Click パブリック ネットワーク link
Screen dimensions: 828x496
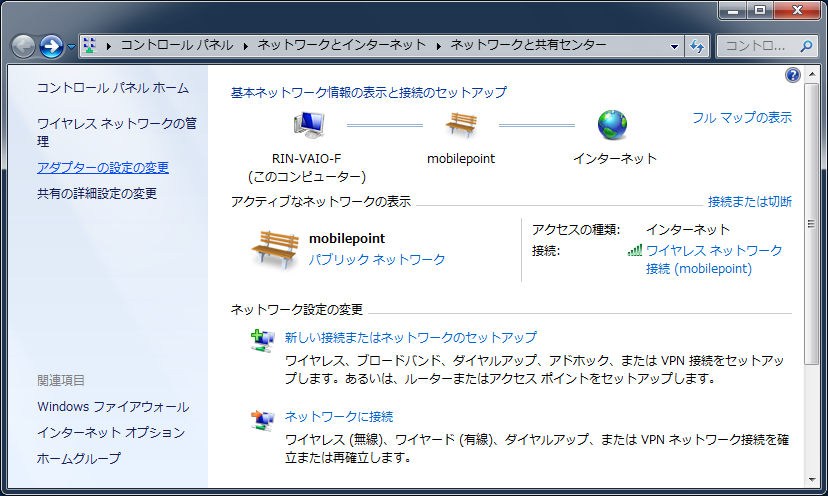(x=377, y=259)
